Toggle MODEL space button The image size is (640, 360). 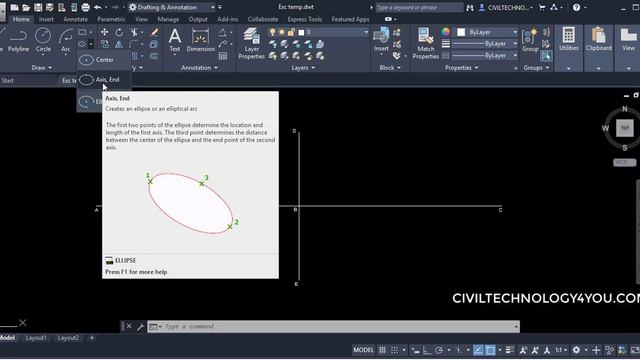[363, 350]
